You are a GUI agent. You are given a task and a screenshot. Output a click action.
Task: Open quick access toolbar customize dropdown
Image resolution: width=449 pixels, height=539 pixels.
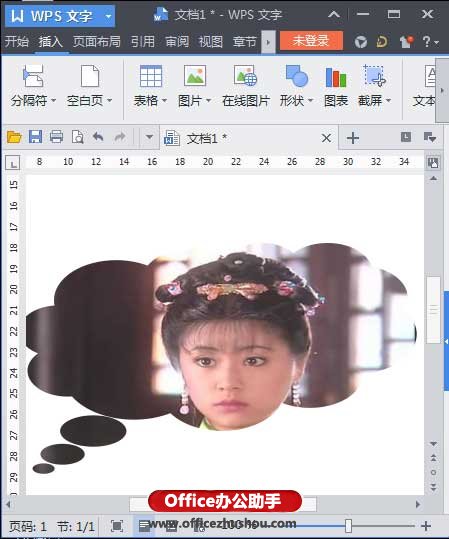(149, 137)
